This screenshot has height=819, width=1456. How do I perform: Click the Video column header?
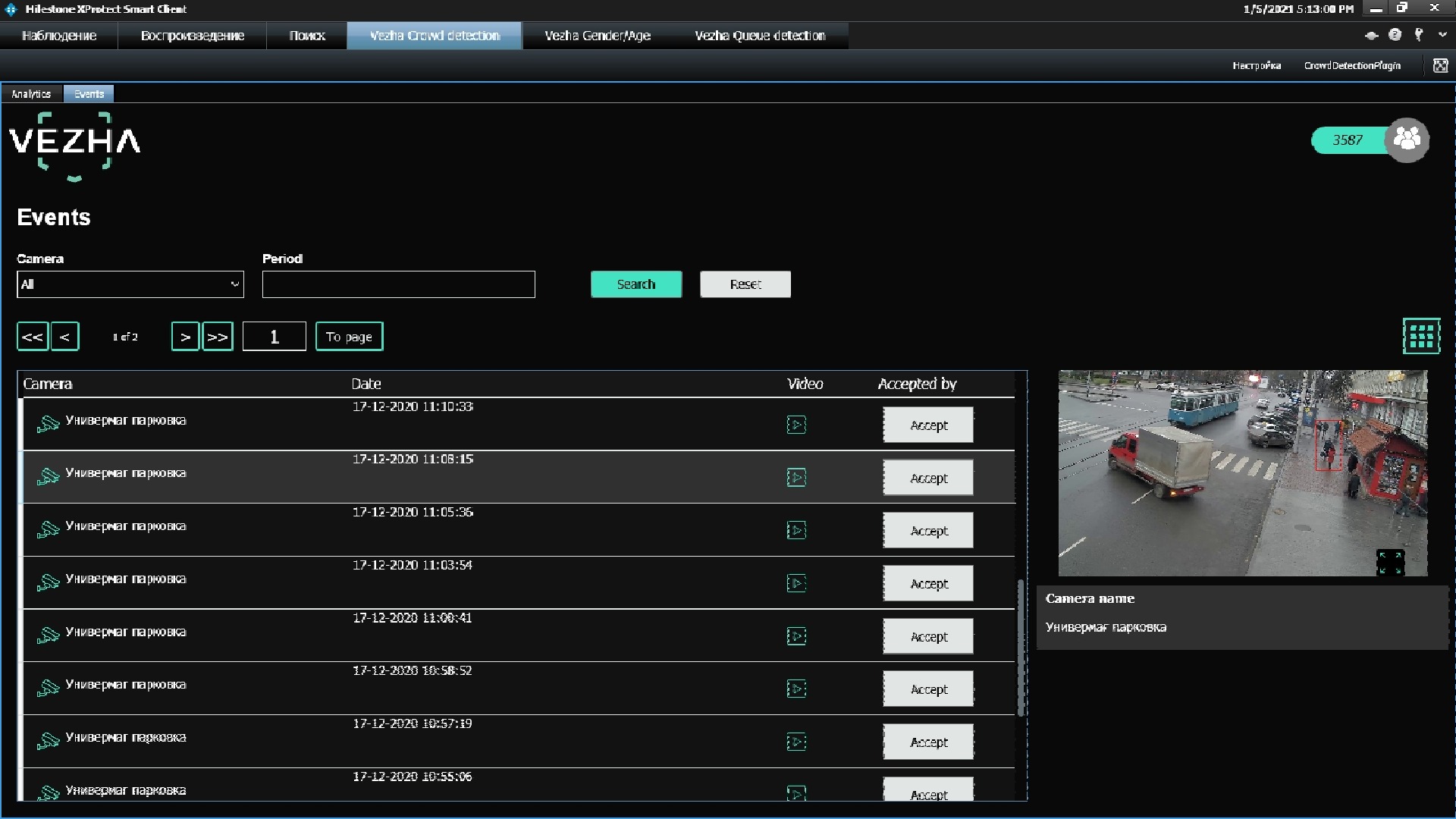(805, 384)
